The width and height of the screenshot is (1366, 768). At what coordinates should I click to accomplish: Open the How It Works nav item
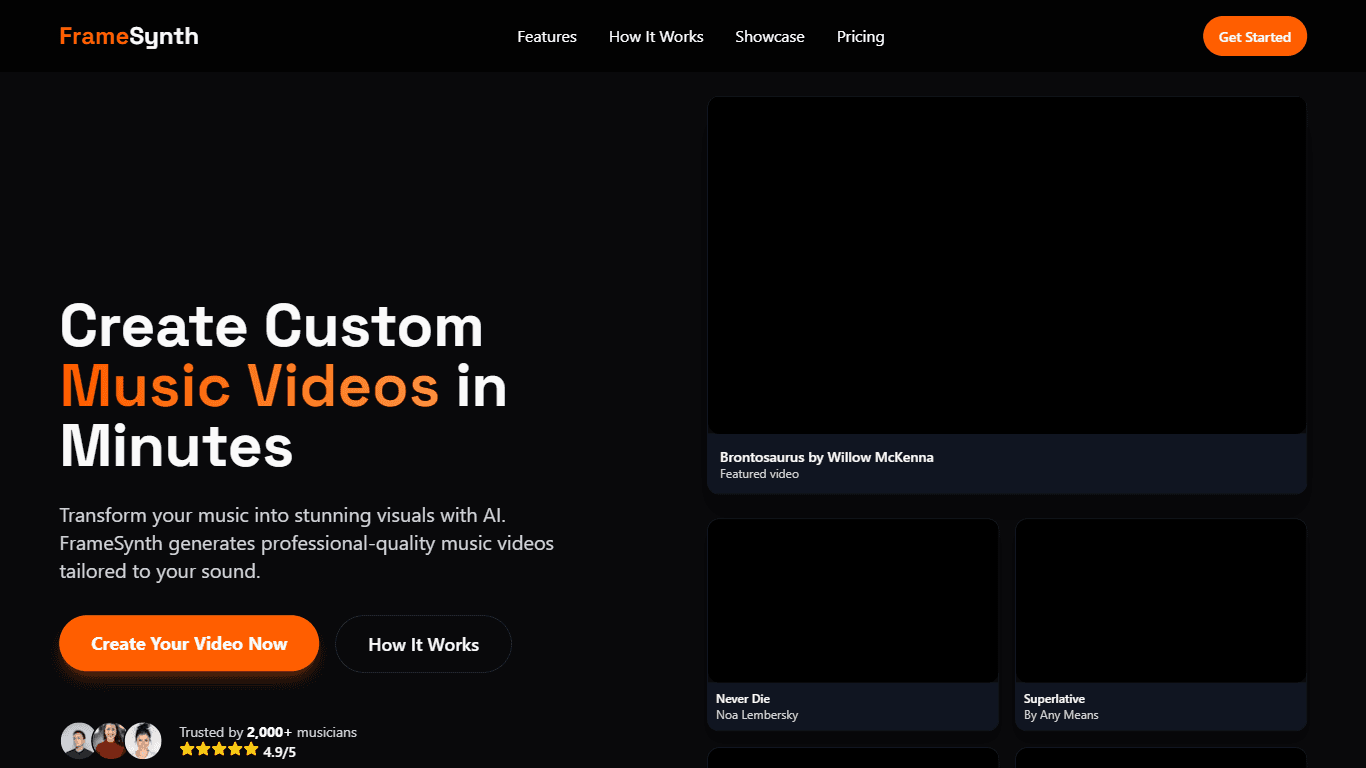pos(656,37)
